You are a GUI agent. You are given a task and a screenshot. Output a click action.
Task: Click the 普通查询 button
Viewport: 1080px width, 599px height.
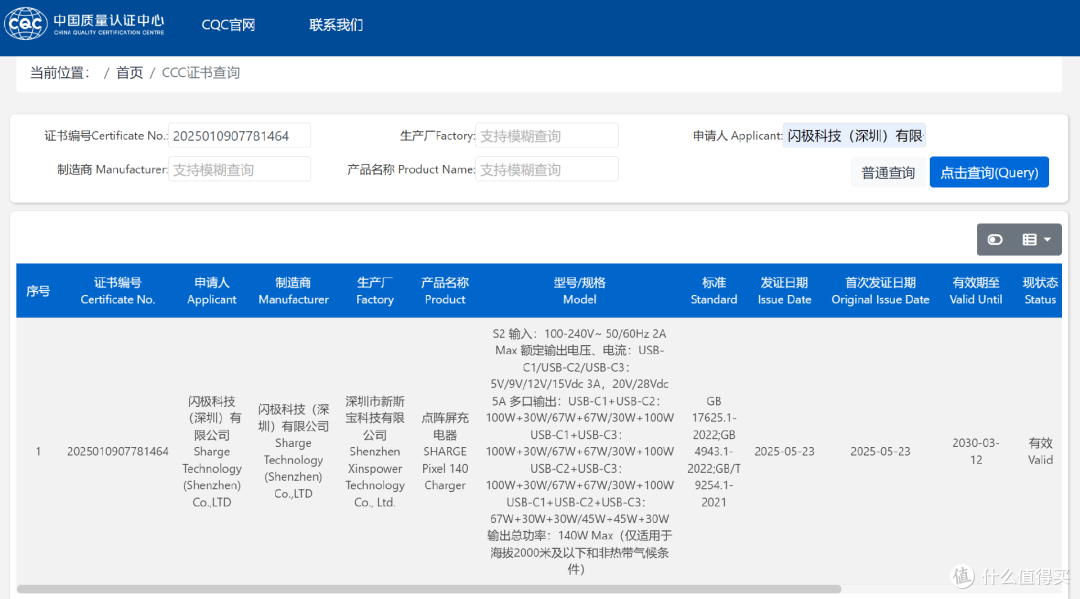[x=888, y=172]
